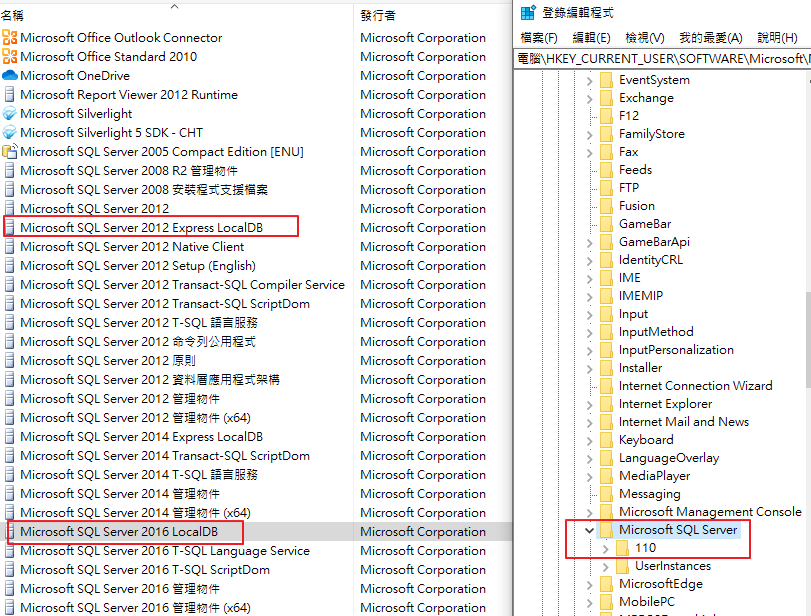This screenshot has width=811, height=616.
Task: Click the Installer folder icon
Action: (x=606, y=368)
